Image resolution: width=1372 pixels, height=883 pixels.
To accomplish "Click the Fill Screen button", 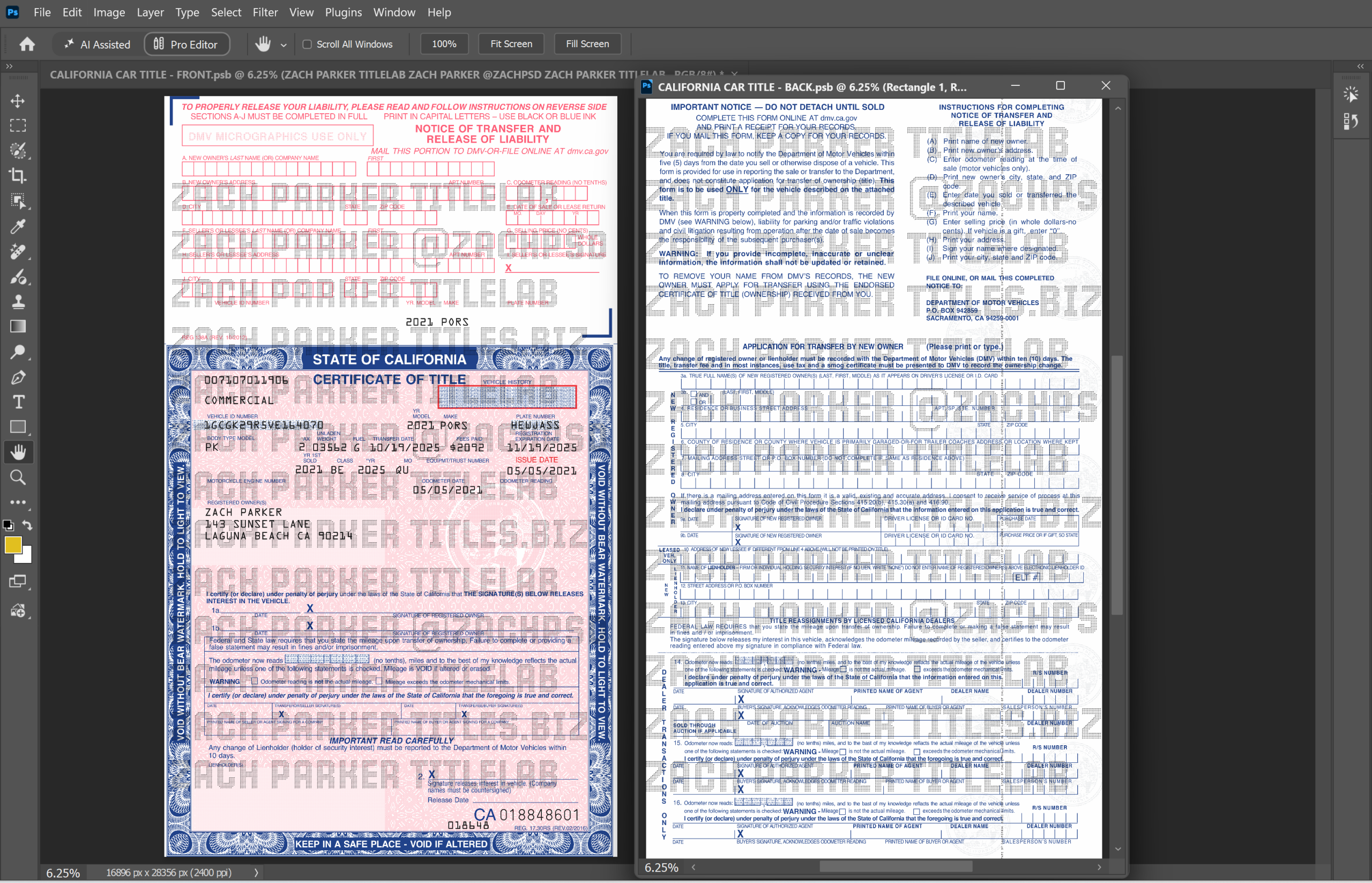I will [587, 43].
